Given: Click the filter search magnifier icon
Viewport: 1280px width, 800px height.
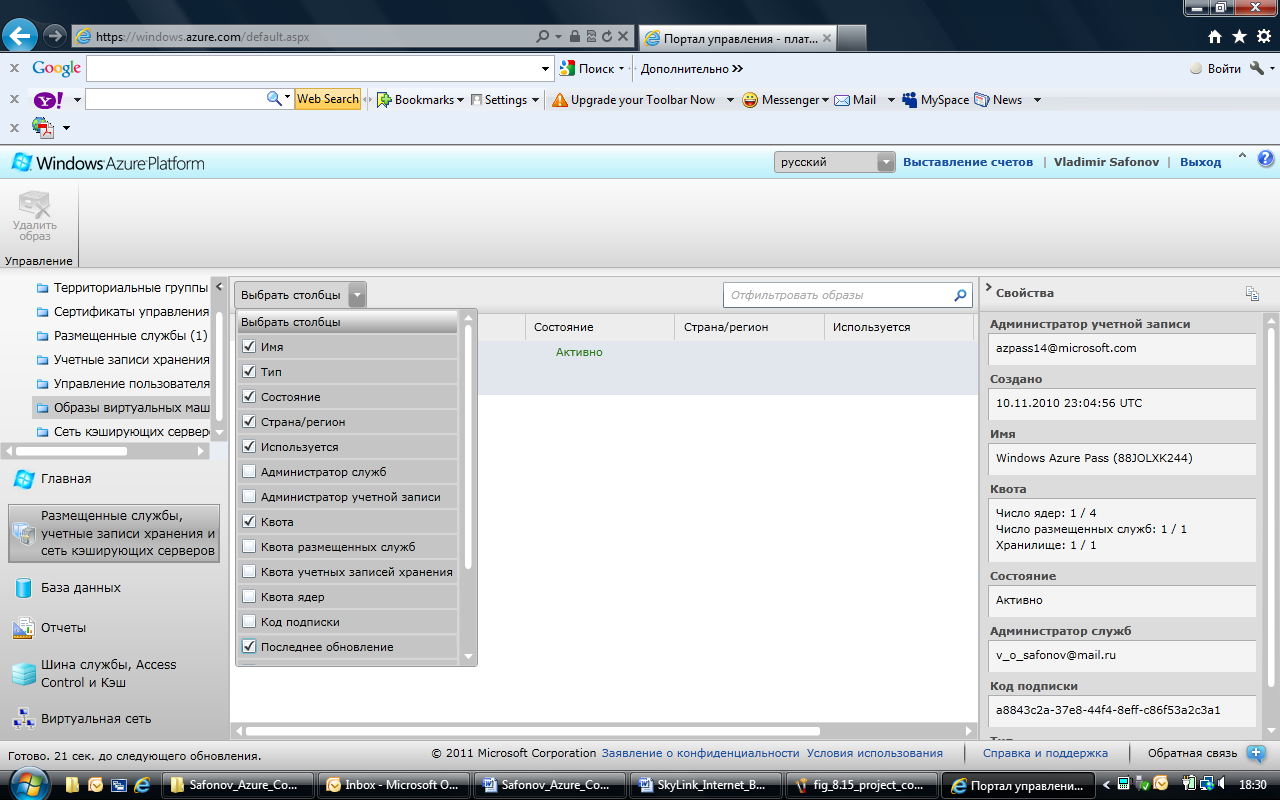Looking at the screenshot, I should pyautogui.click(x=960, y=295).
